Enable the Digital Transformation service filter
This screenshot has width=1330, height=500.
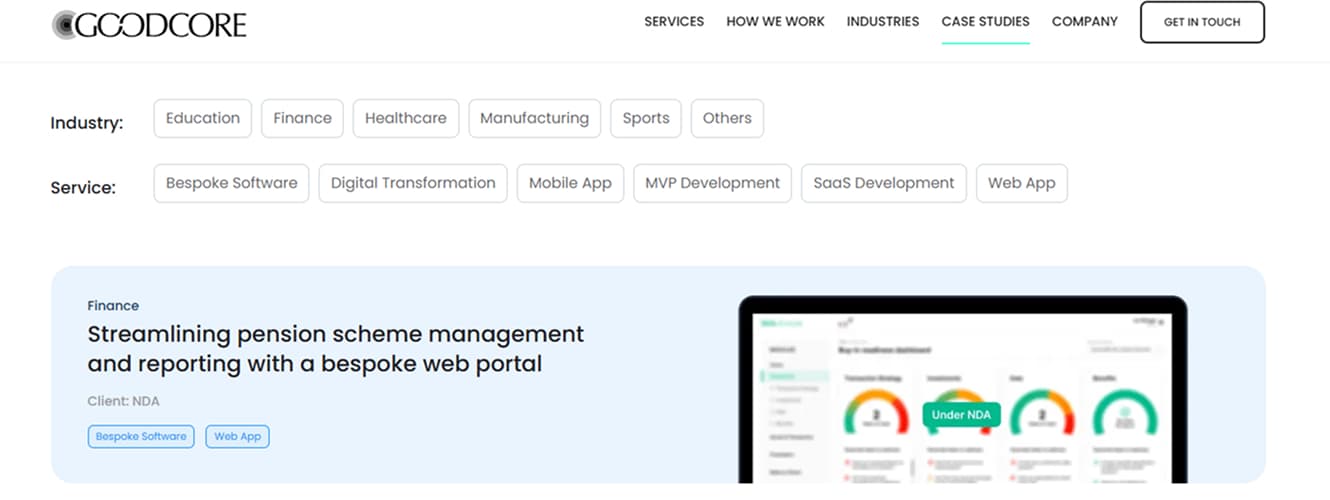tap(413, 183)
